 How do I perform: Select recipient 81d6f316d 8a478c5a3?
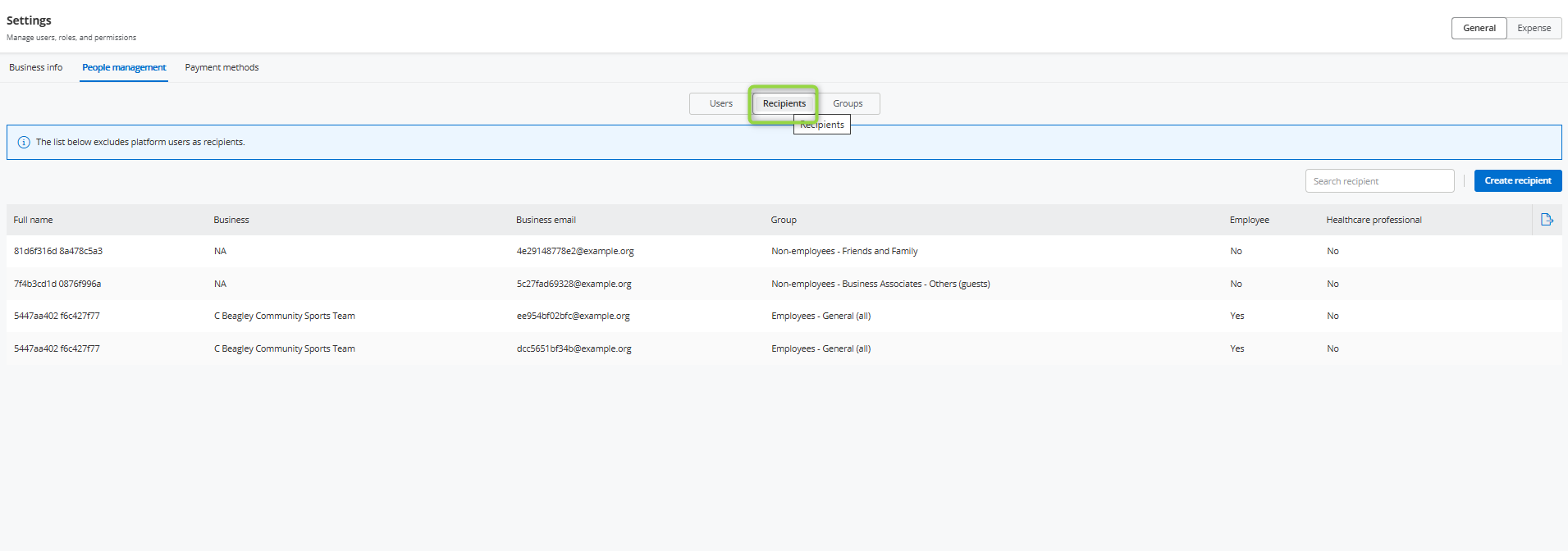pos(58,251)
